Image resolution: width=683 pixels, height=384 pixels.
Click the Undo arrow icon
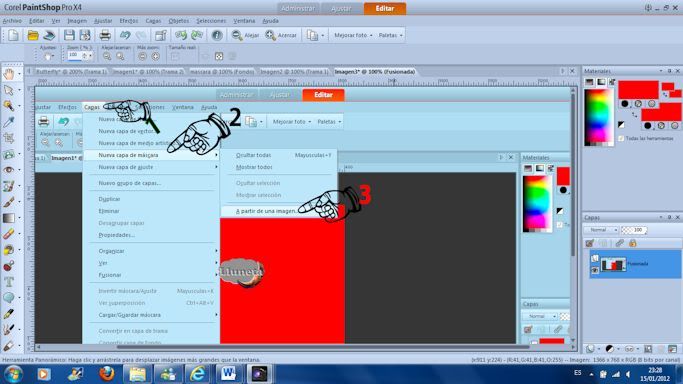[125, 35]
